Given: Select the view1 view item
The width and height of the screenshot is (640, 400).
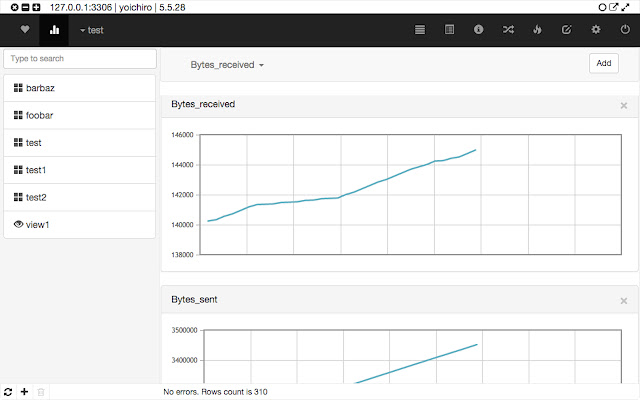Looking at the screenshot, I should click(x=80, y=224).
